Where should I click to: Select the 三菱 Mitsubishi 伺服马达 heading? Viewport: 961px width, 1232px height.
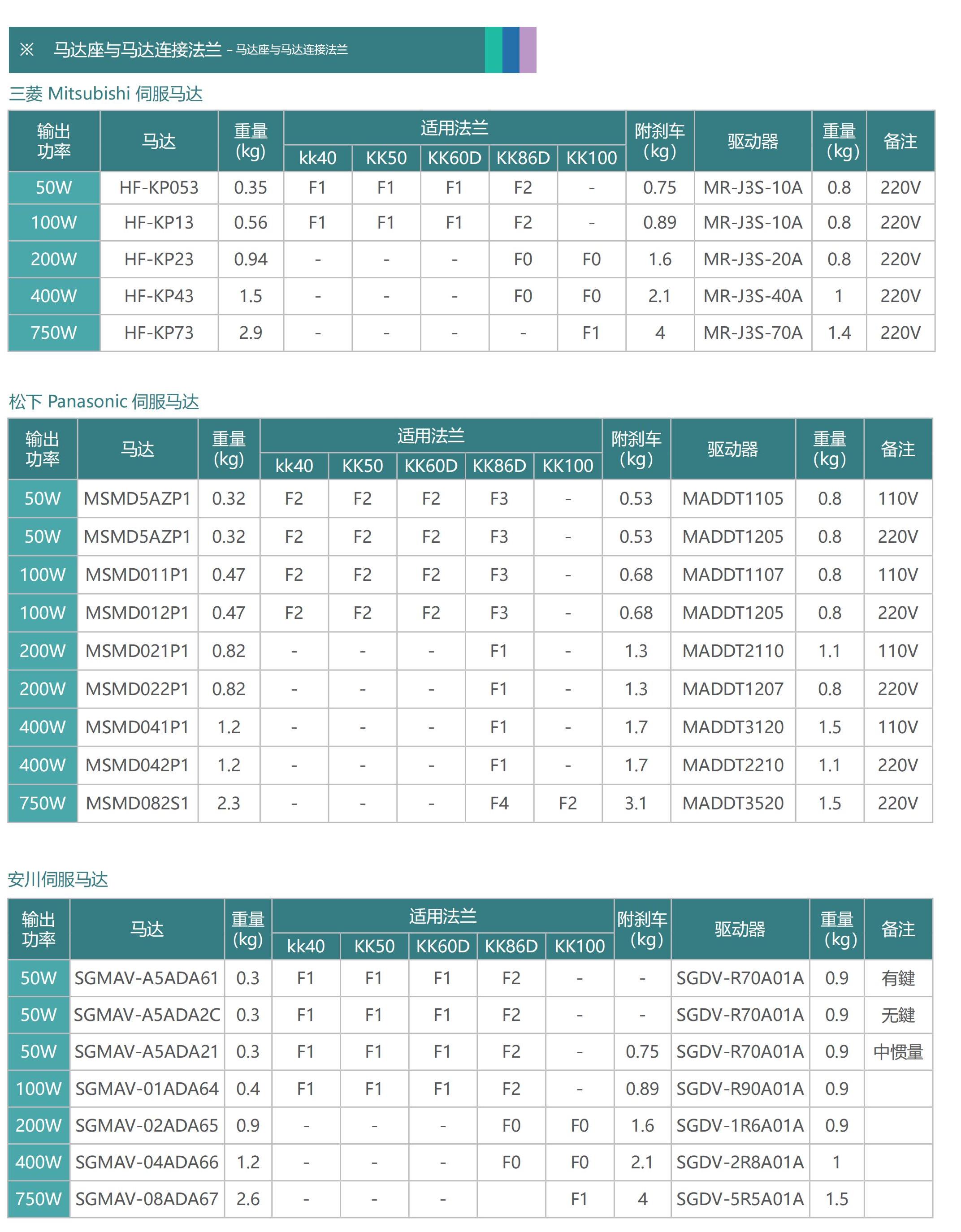[x=106, y=93]
